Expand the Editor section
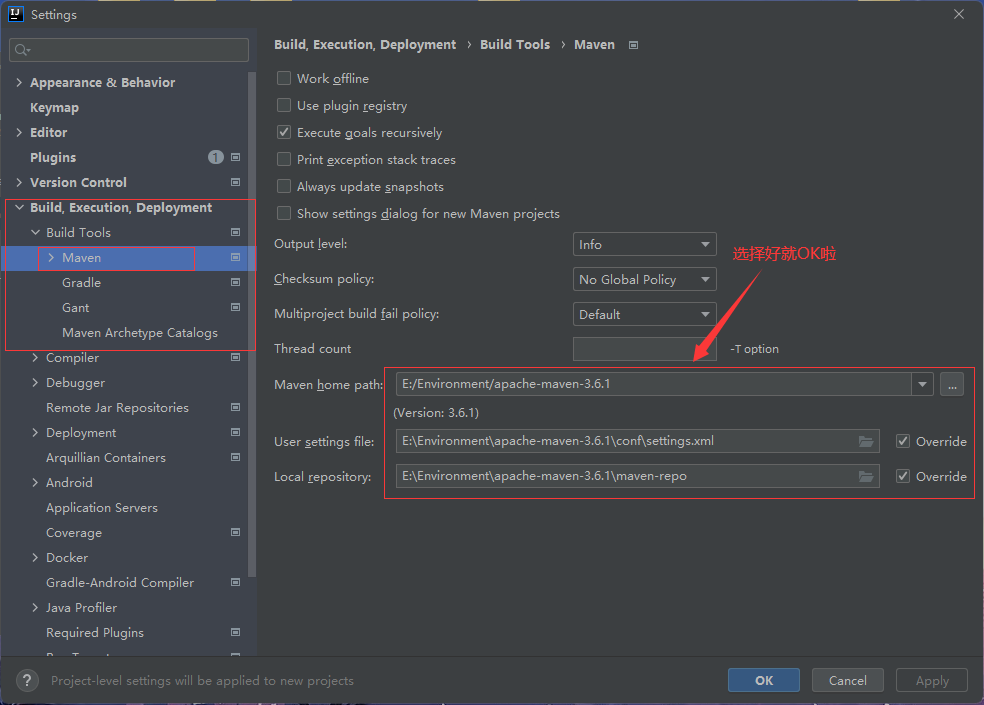The width and height of the screenshot is (984, 705). pyautogui.click(x=19, y=132)
